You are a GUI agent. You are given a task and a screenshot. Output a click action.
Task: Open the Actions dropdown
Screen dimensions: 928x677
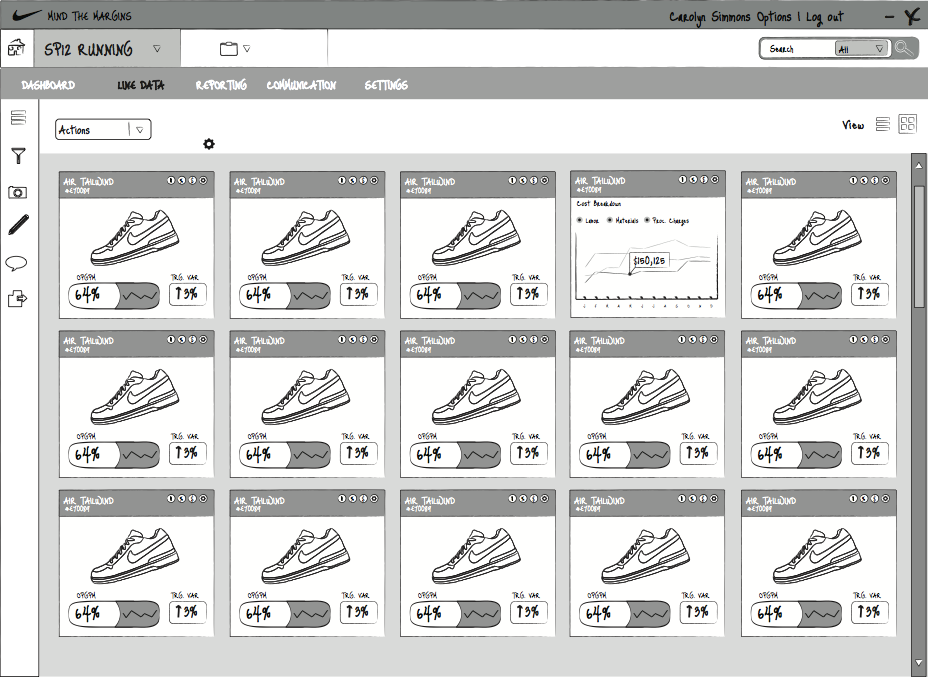click(x=102, y=129)
